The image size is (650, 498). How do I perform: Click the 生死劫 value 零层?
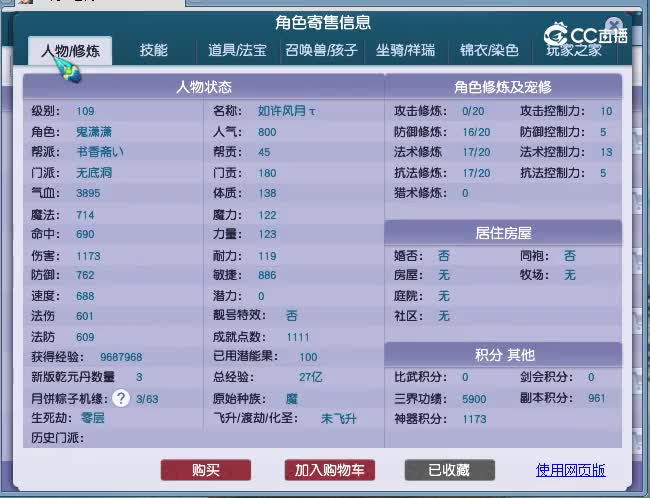coord(92,418)
